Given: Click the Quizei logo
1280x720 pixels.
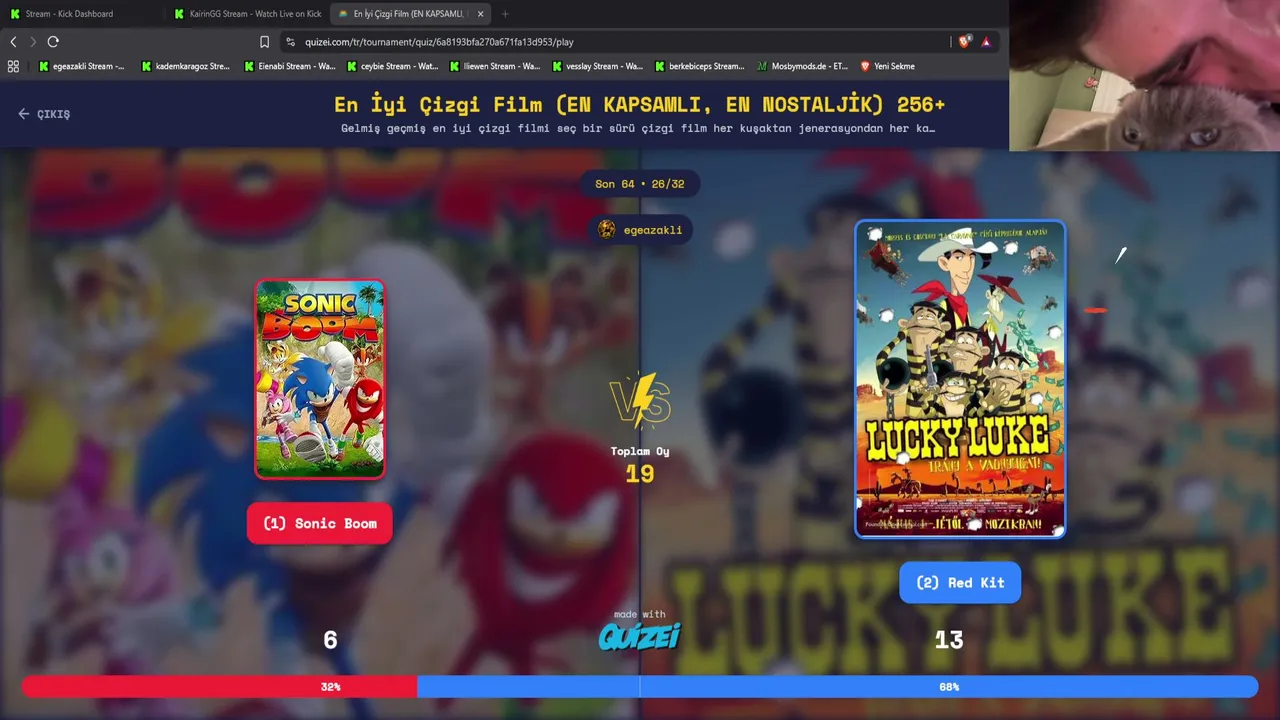Looking at the screenshot, I should pyautogui.click(x=640, y=636).
